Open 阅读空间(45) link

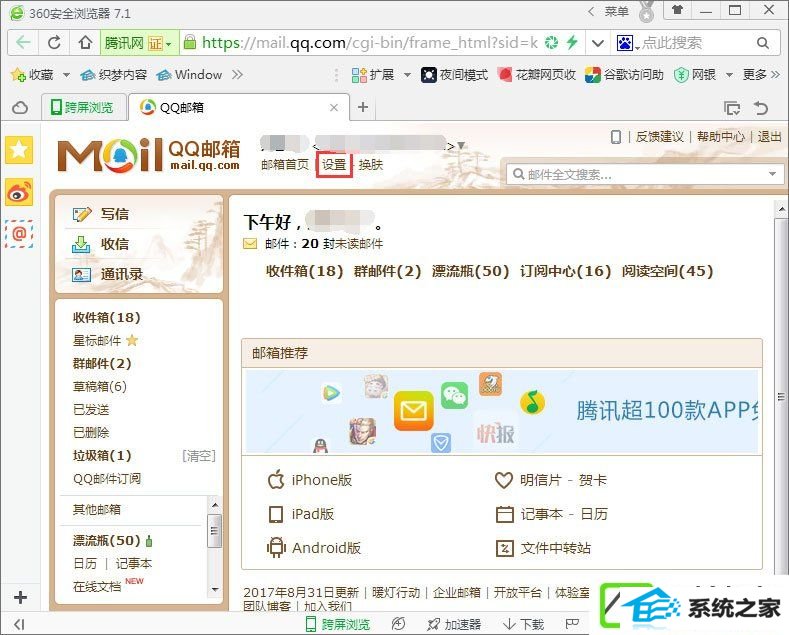pyautogui.click(x=667, y=271)
